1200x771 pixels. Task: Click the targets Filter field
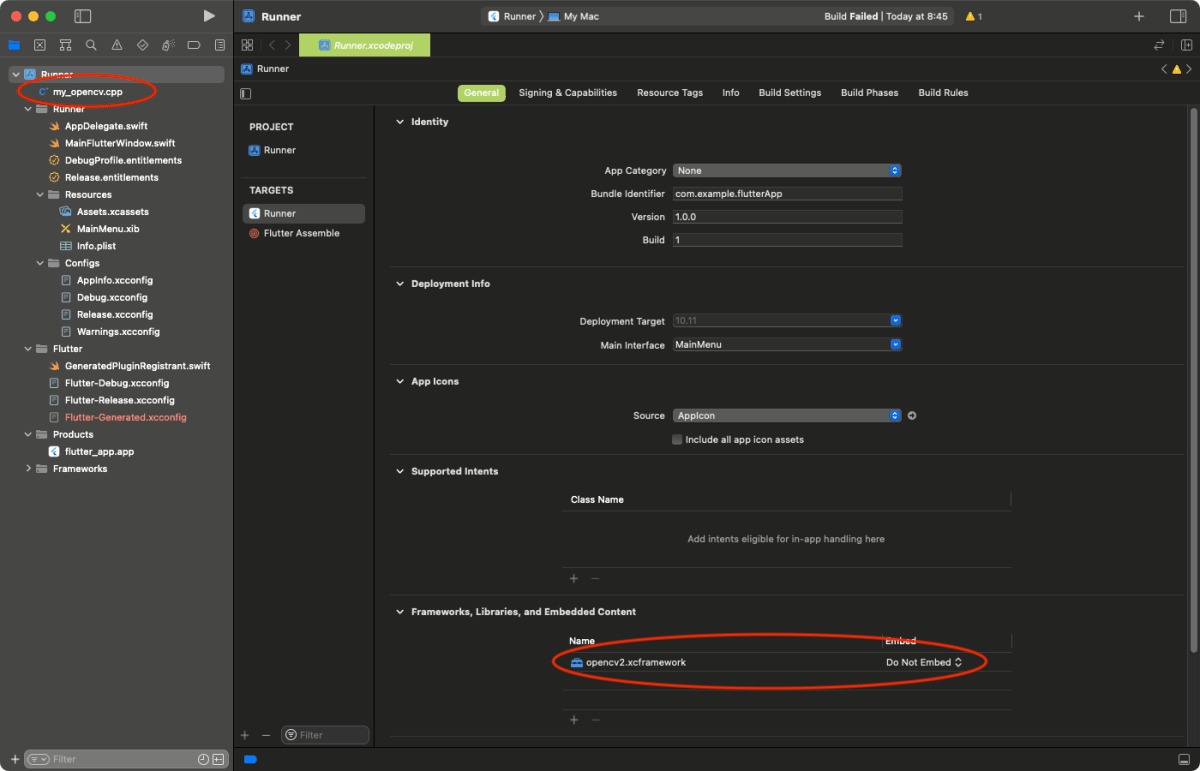point(325,735)
